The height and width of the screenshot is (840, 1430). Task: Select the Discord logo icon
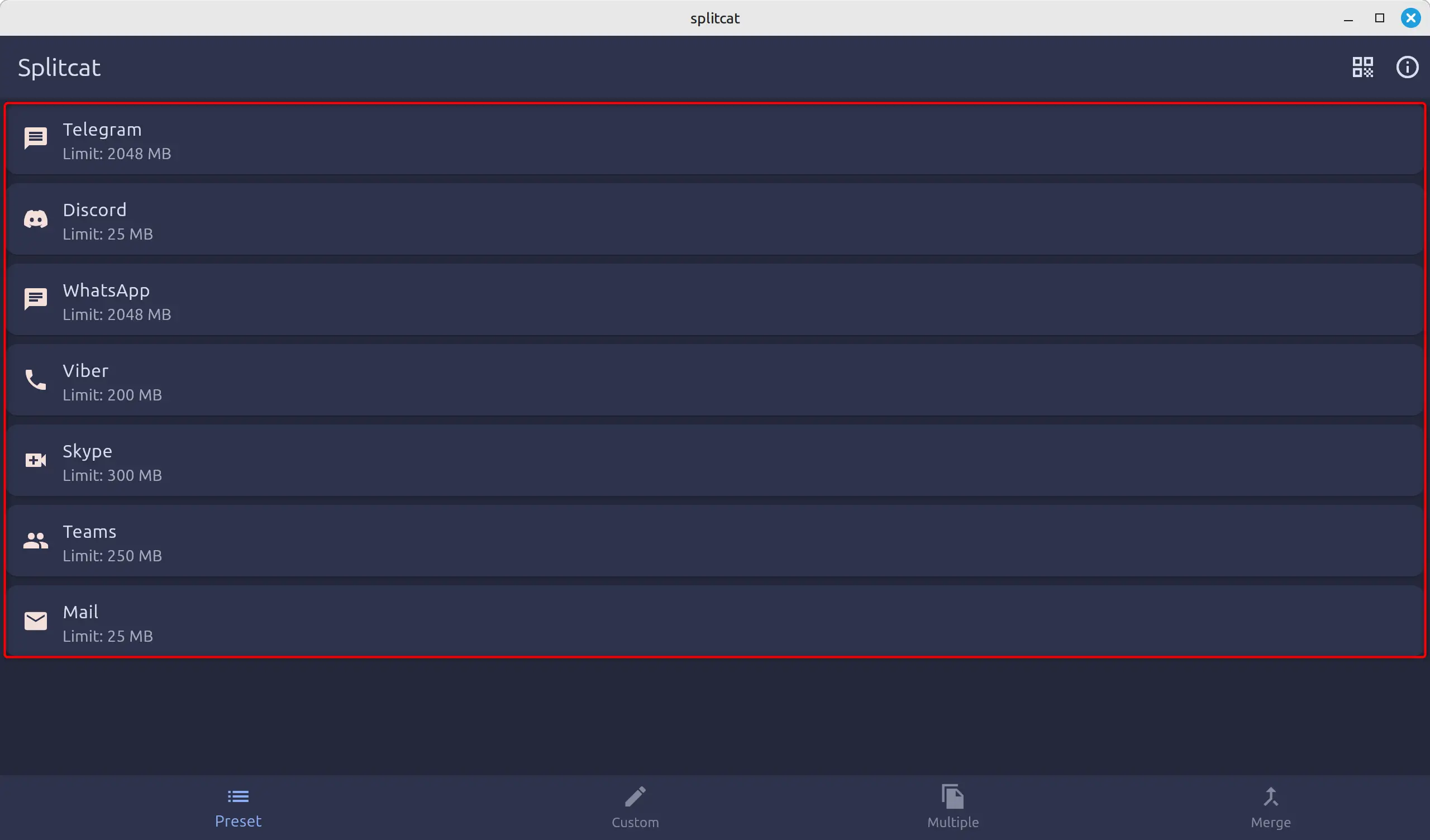pos(35,220)
